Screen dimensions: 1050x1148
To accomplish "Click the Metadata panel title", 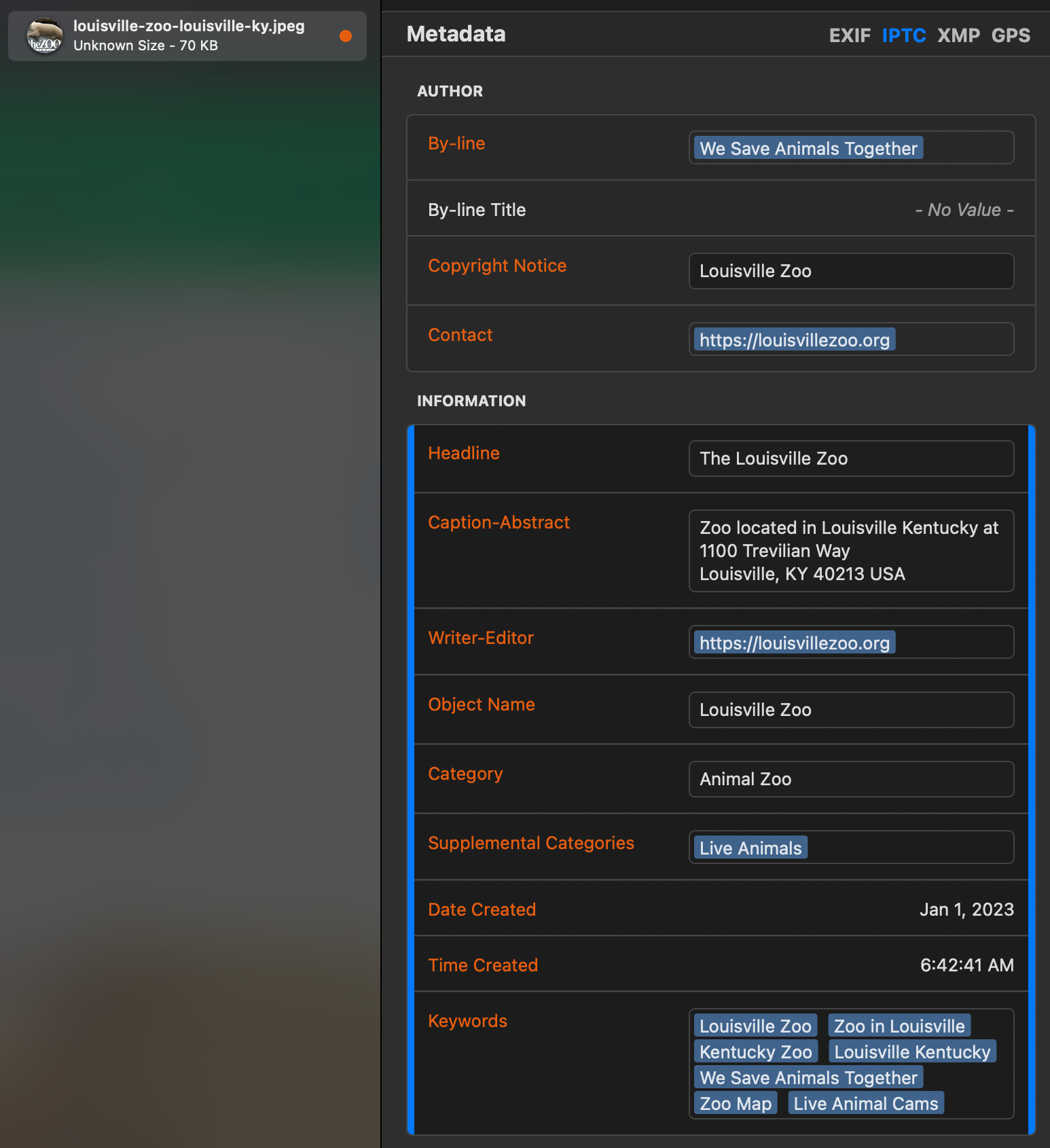I will pos(456,34).
